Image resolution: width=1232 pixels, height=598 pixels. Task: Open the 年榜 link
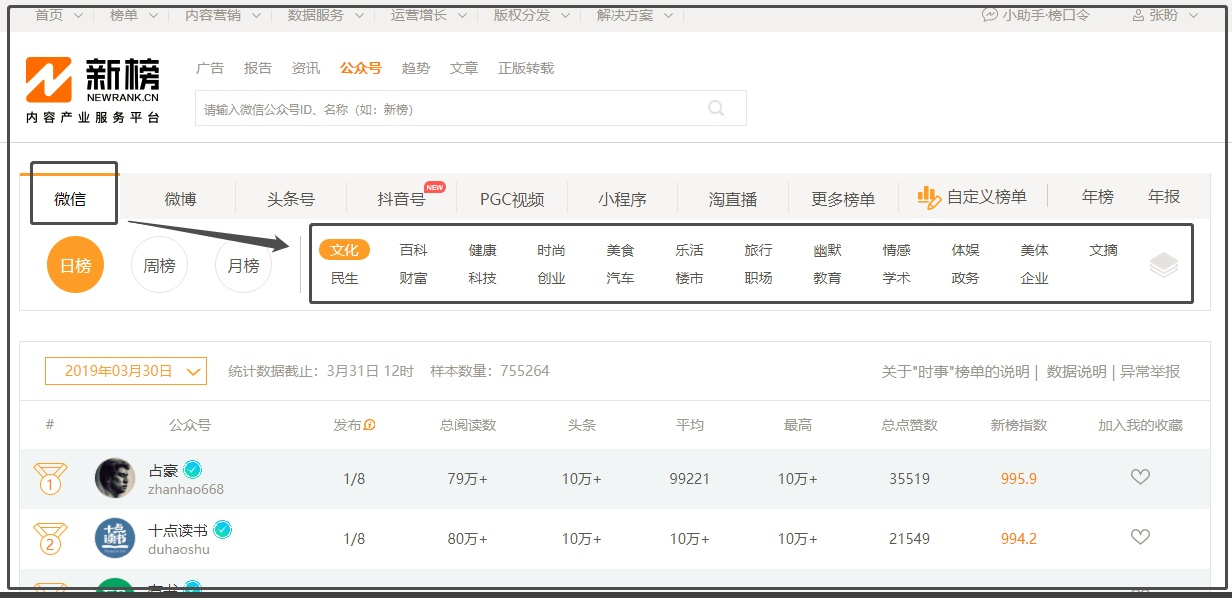1098,197
